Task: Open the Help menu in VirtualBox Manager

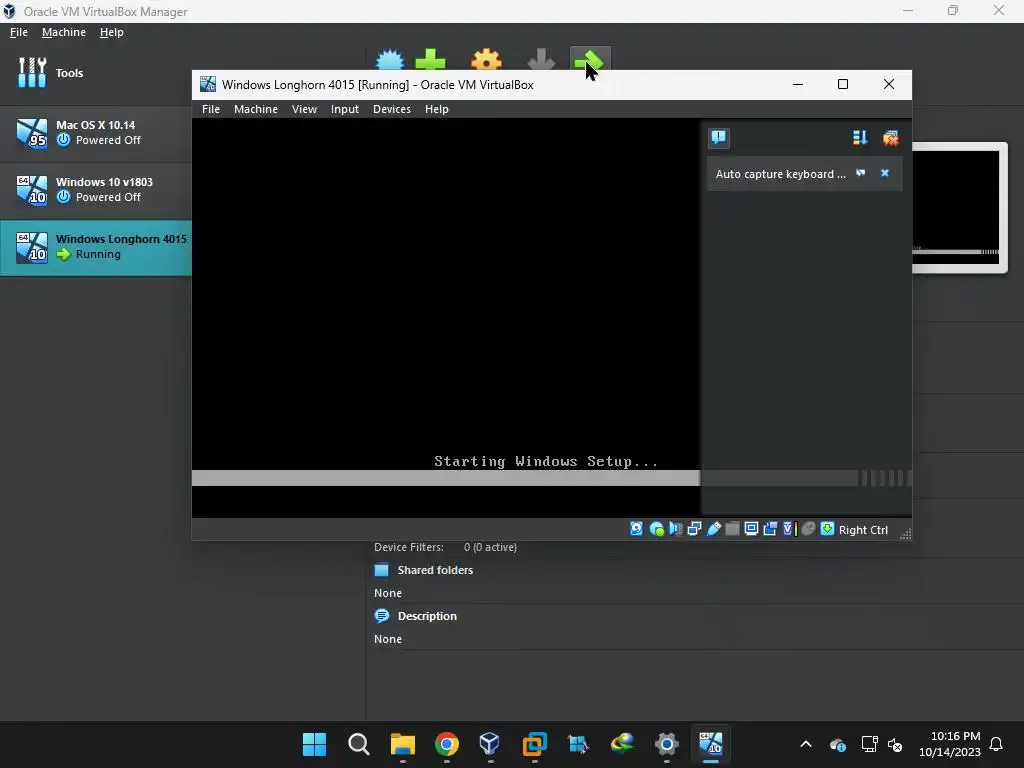Action: 112,32
